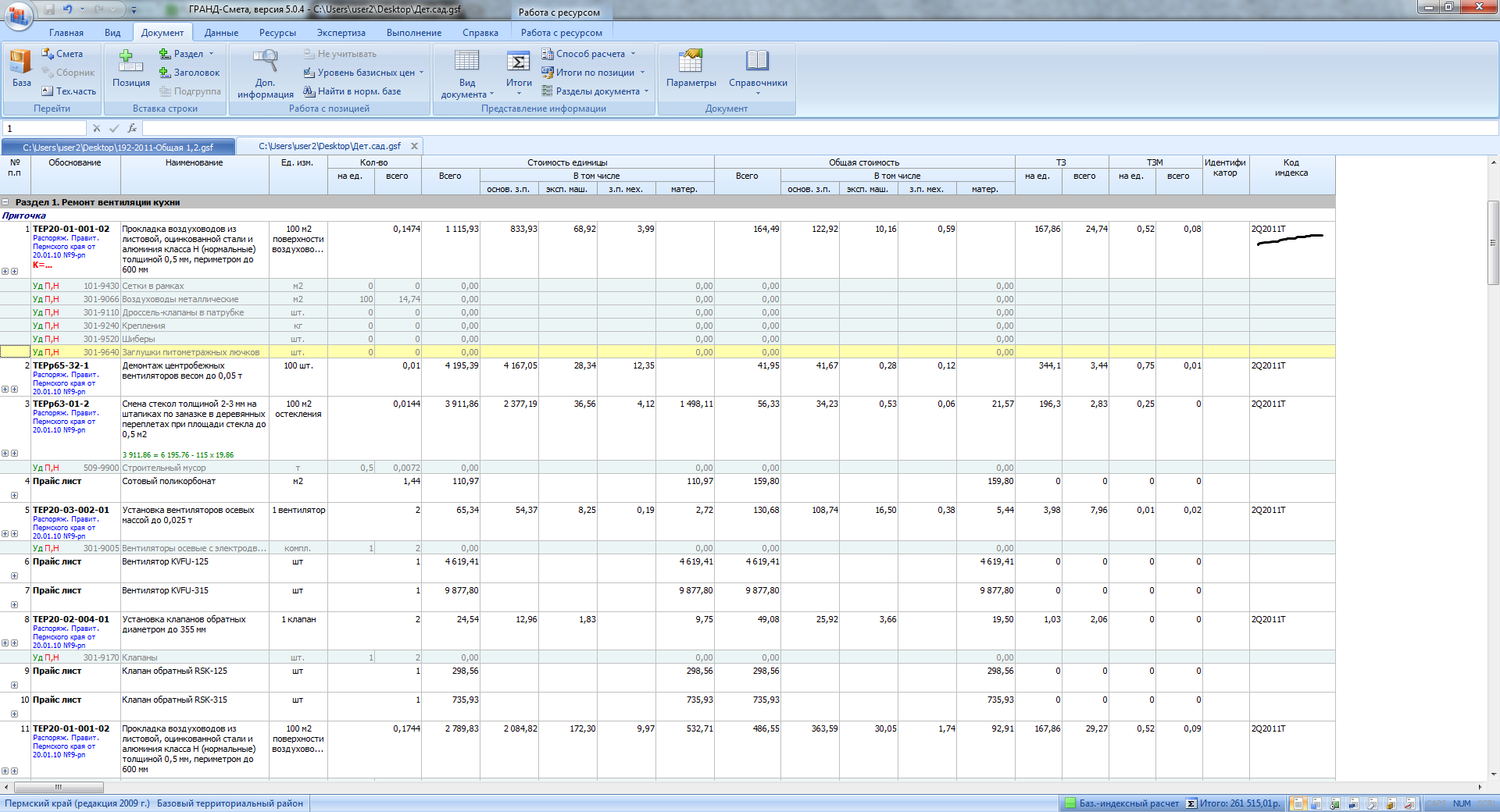The width and height of the screenshot is (1500, 812).
Task: Click Итого total in the status bar
Action: [1234, 803]
